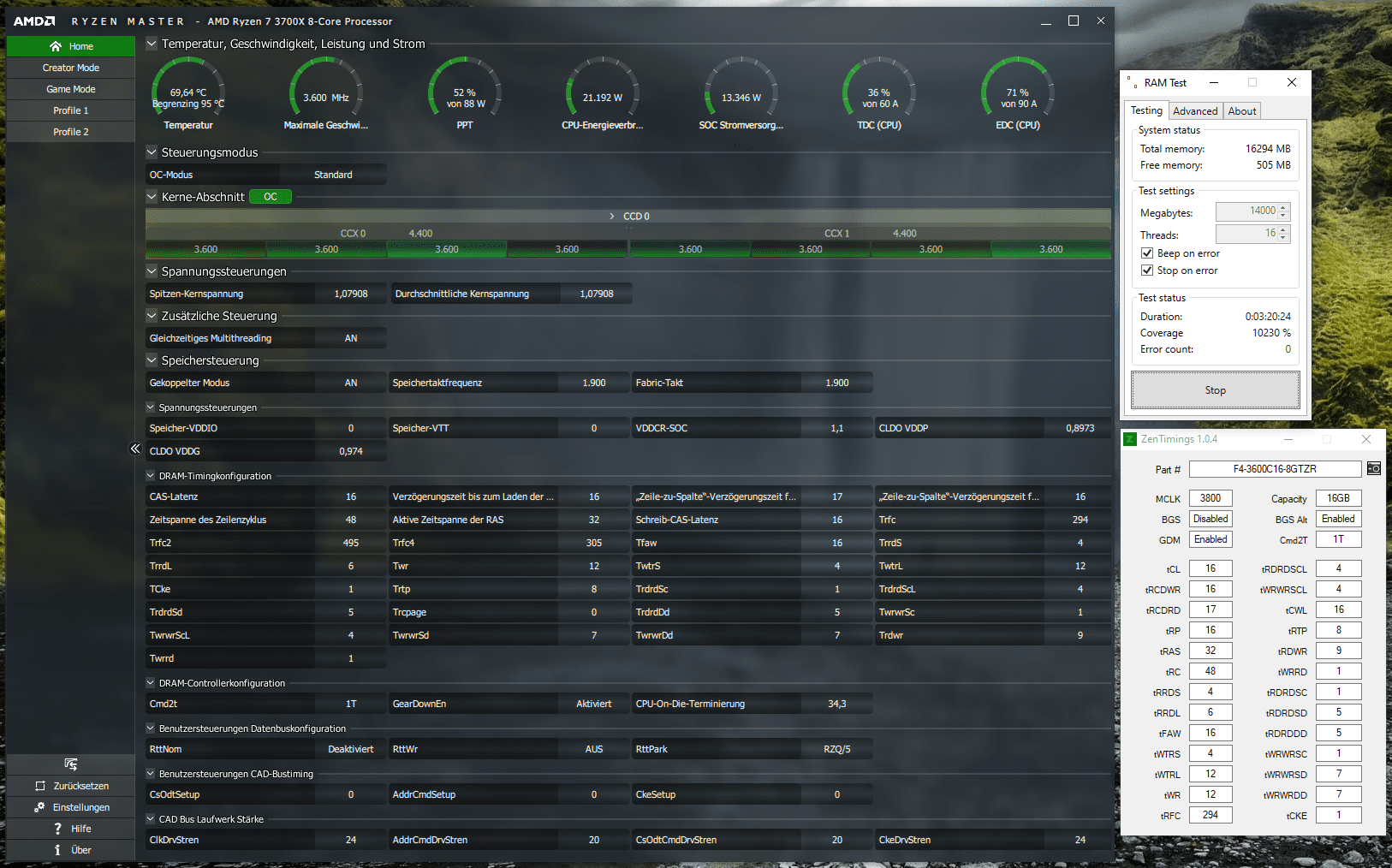1392x868 pixels.
Task: Click the AMD logo in Ryzen Master title bar
Action: click(34, 21)
